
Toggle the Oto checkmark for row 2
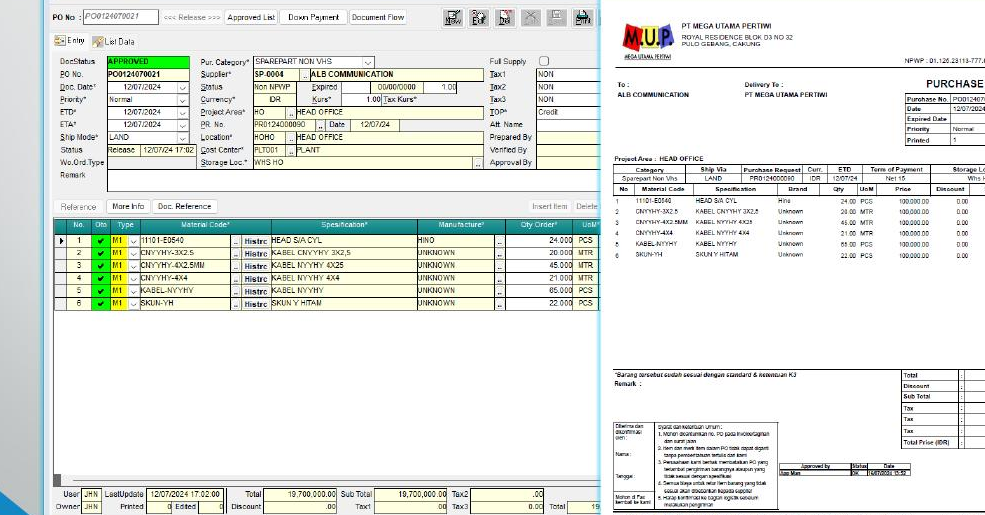tap(101, 253)
